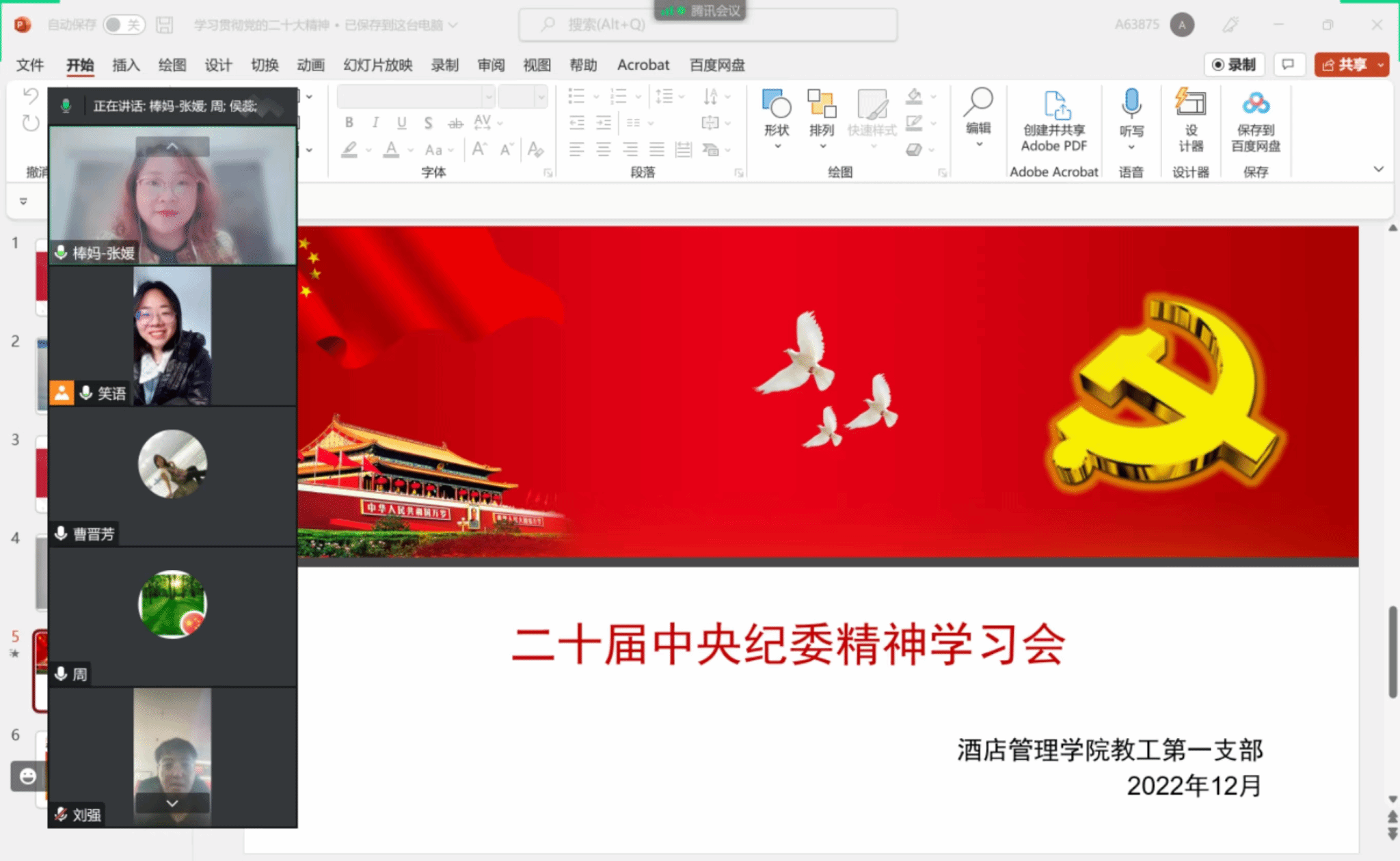Collapse the ribbon with chevron arrow
Screen dimensions: 1400x861
(1379, 169)
